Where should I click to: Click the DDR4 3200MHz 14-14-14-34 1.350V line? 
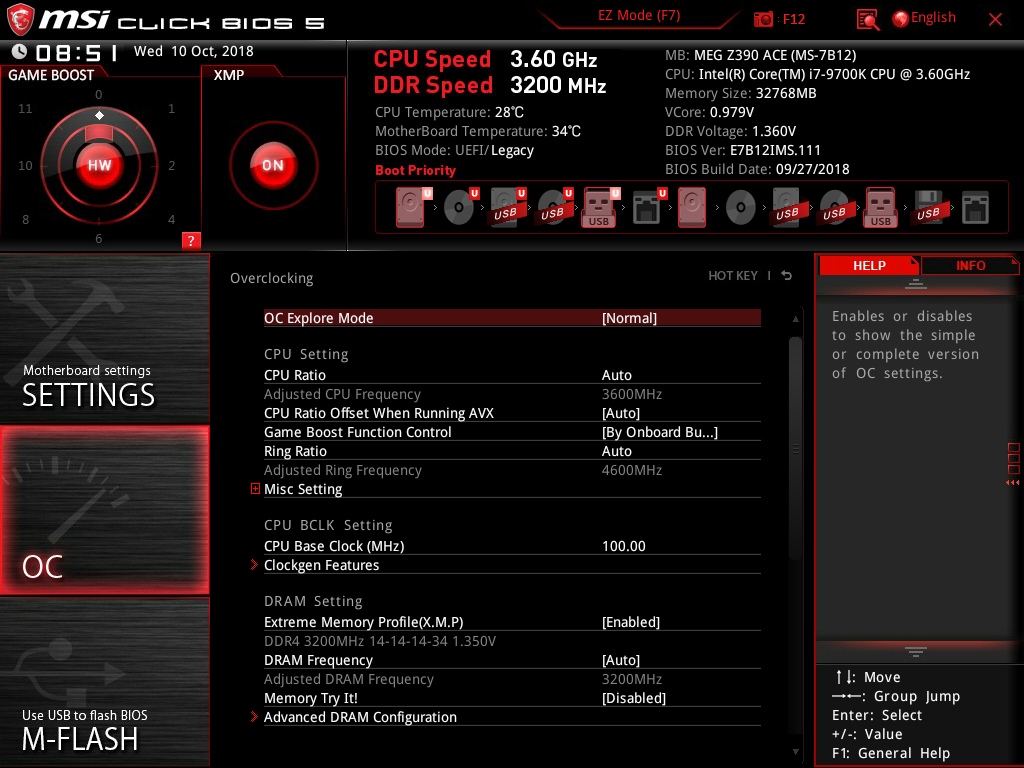tap(379, 641)
